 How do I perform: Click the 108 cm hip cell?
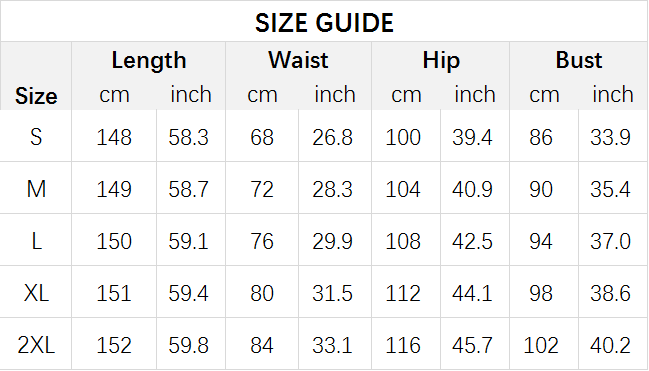[403, 241]
